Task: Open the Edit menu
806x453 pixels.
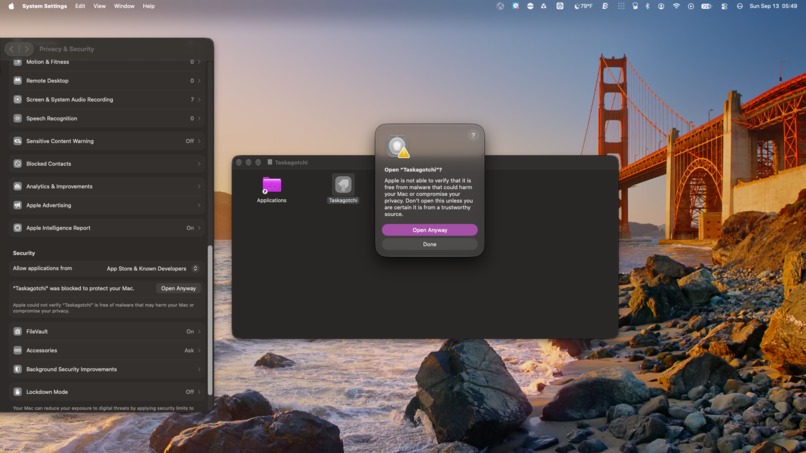Action: [80, 6]
